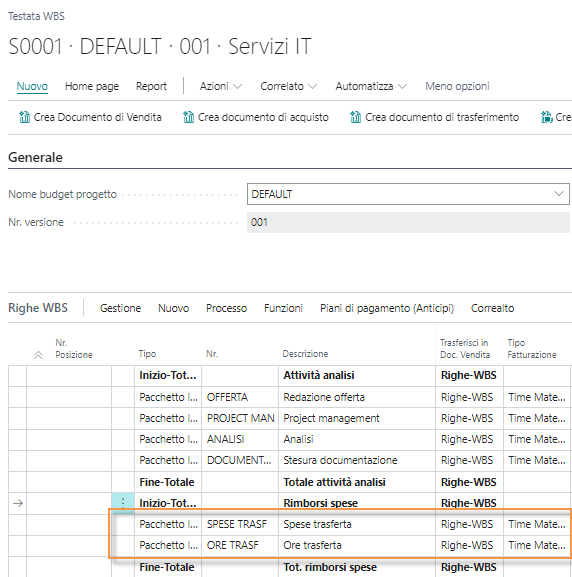Viewport: 572px width, 577px height.
Task: Click the Descrizione column header
Action: tap(305, 354)
